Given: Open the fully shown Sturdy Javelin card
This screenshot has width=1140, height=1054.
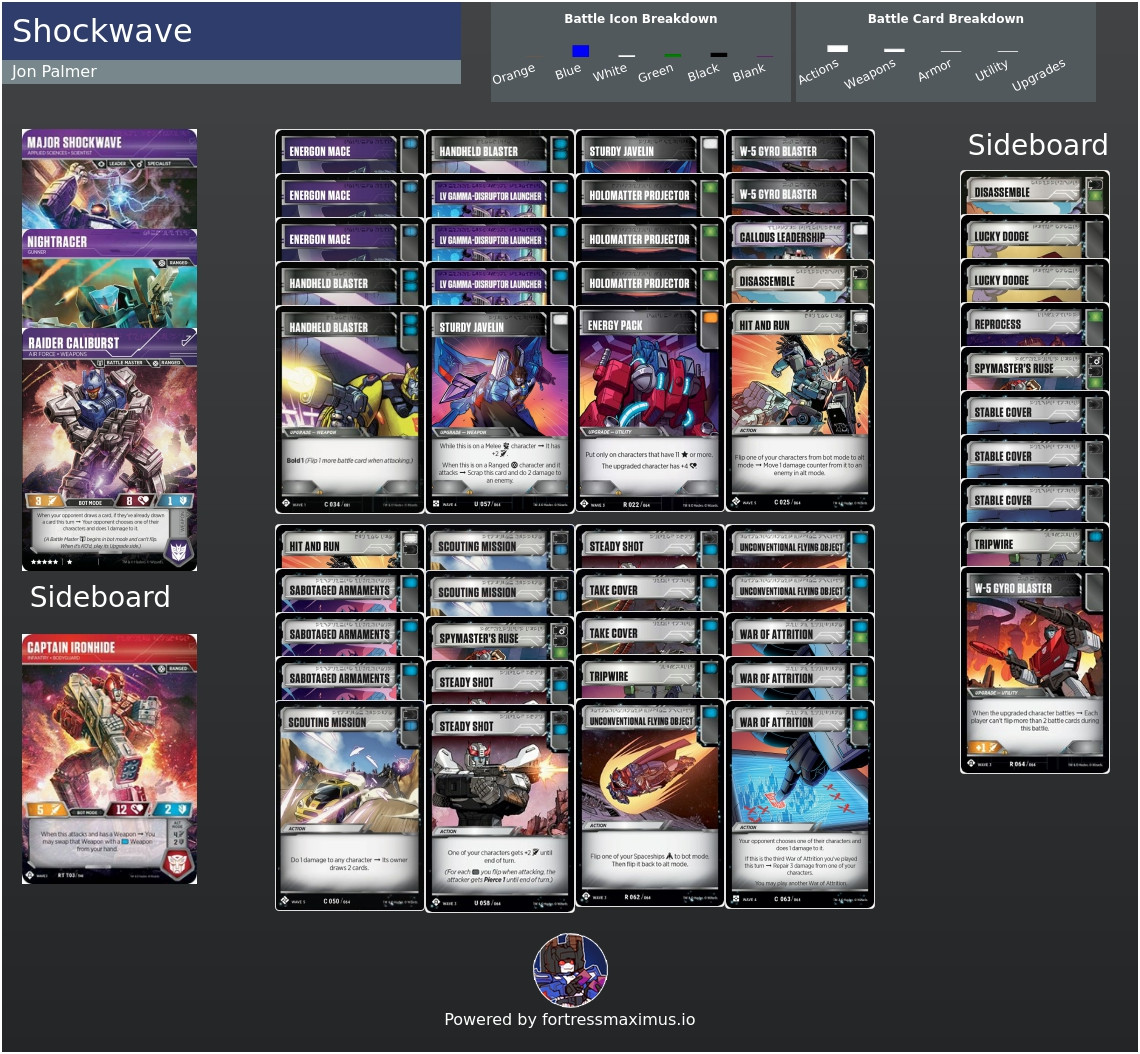Looking at the screenshot, I should coord(499,410).
